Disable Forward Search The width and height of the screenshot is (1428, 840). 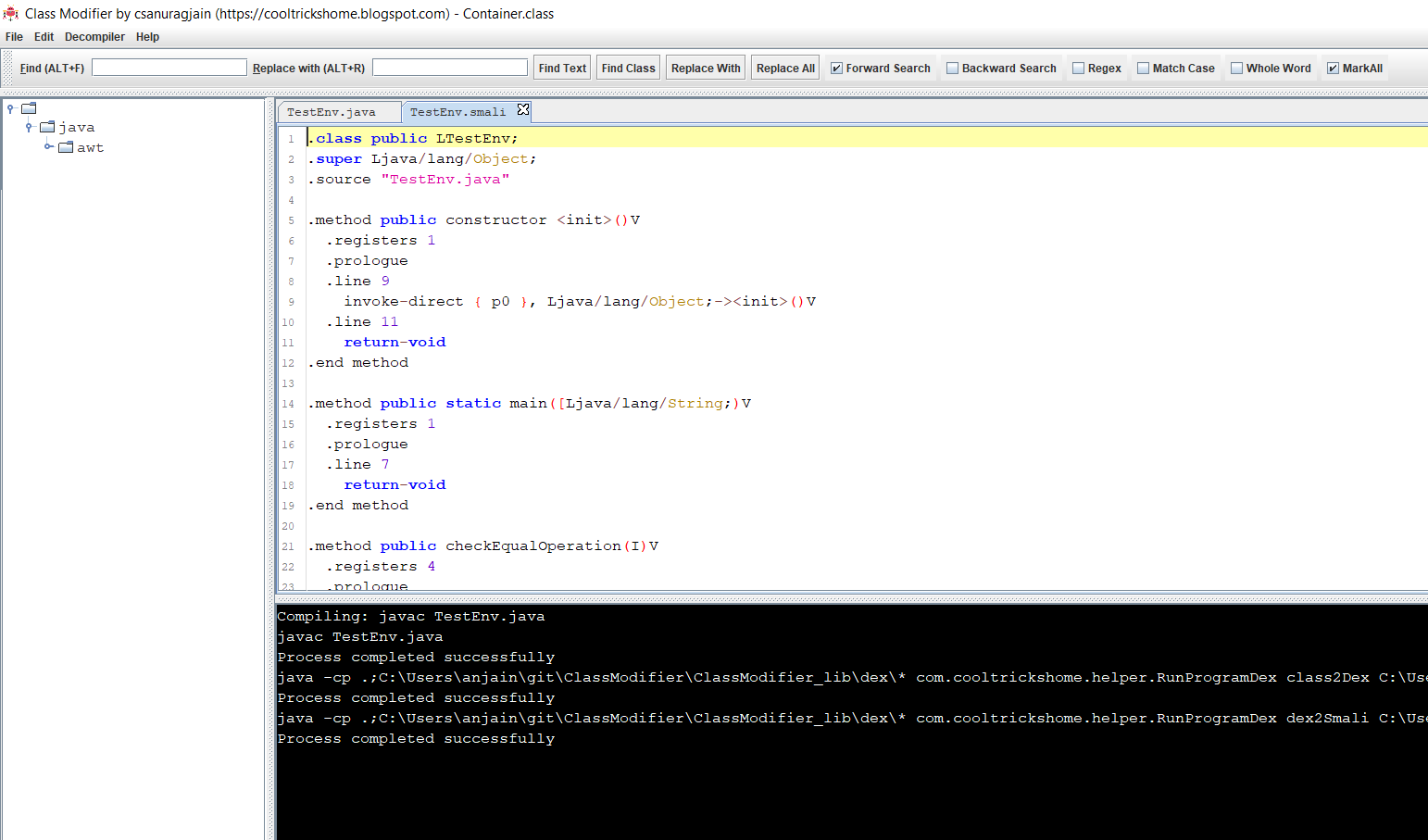click(x=837, y=68)
